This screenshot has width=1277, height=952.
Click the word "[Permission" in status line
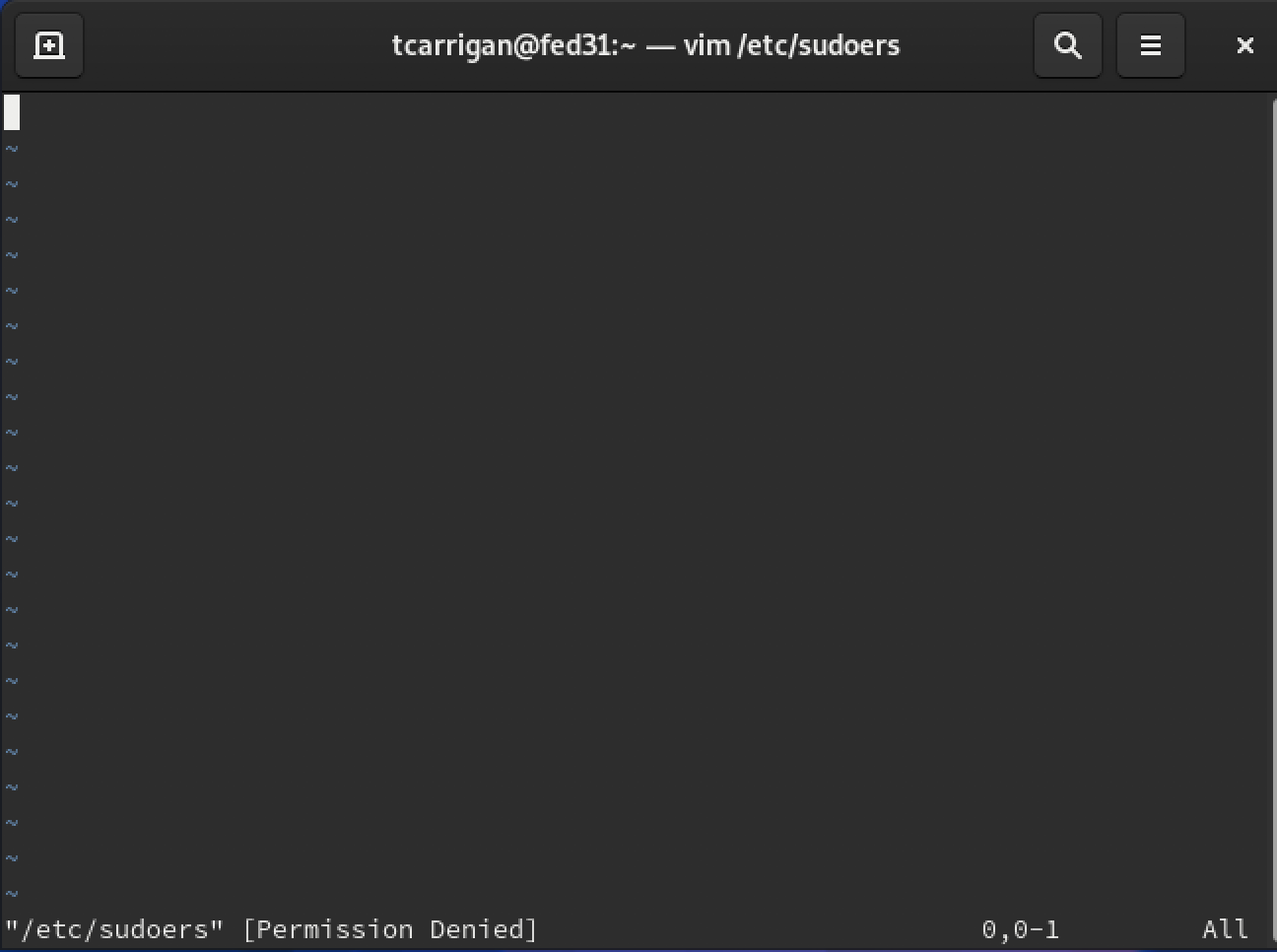(328, 929)
